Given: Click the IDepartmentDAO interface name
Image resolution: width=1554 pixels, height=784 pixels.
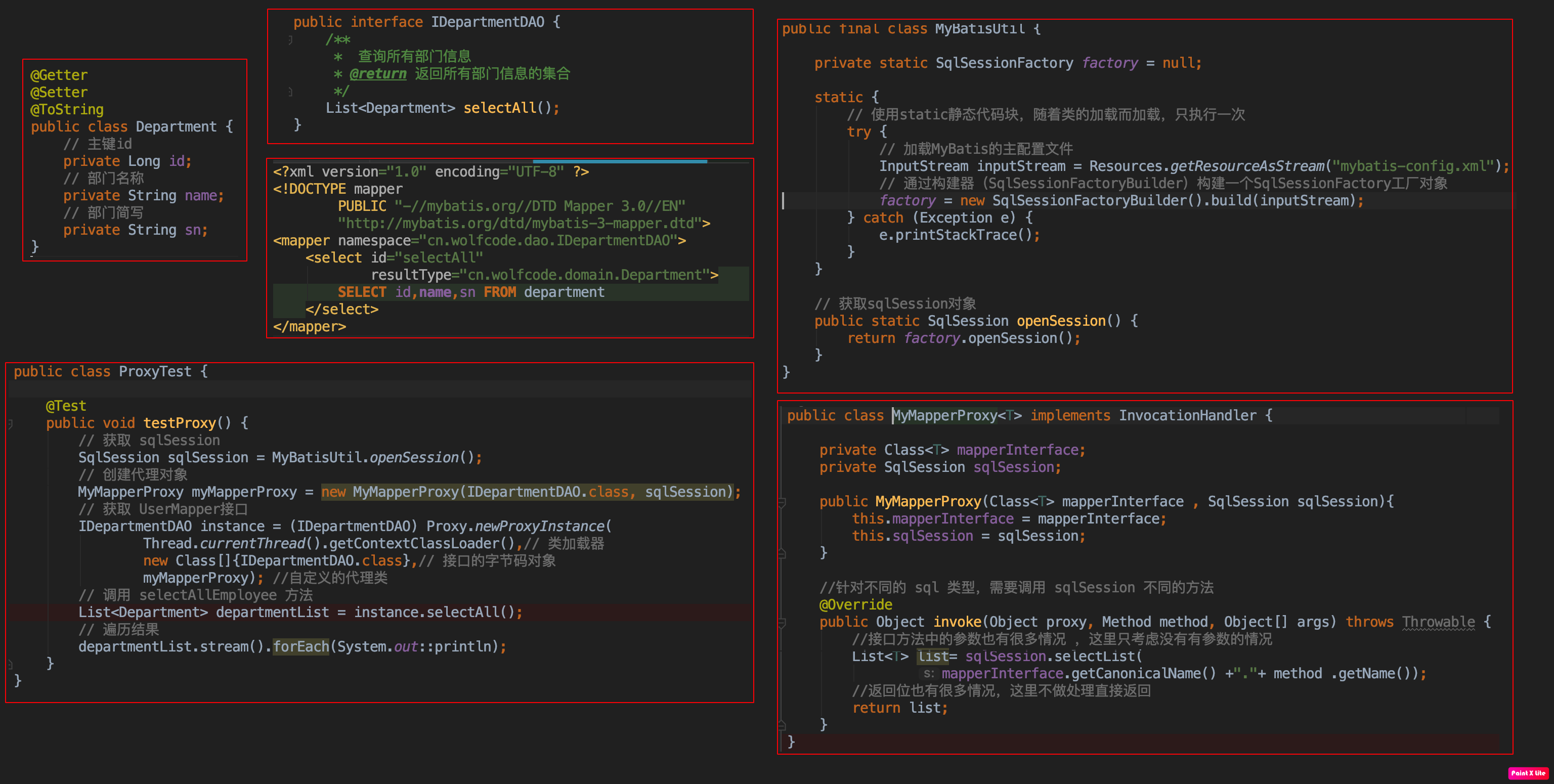Looking at the screenshot, I should point(488,22).
